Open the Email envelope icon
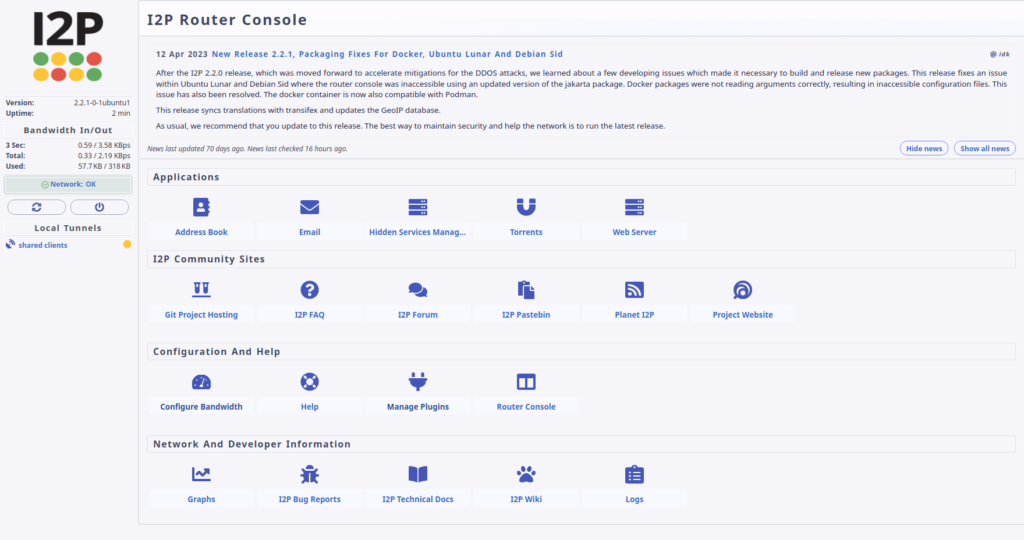1024x540 pixels. point(310,207)
